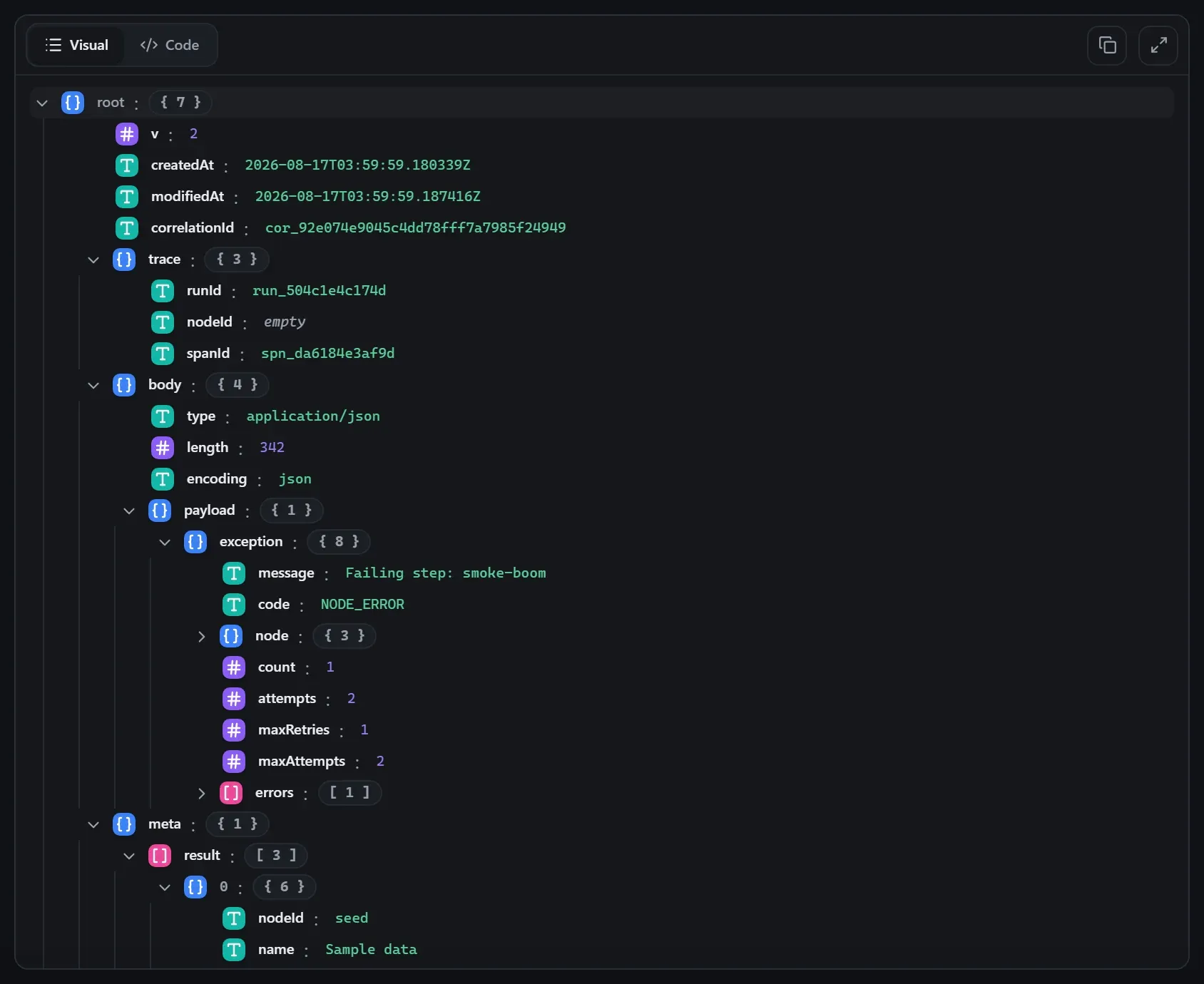Image resolution: width=1204 pixels, height=984 pixels.
Task: Select the createdAt timestamp value
Action: pos(358,165)
